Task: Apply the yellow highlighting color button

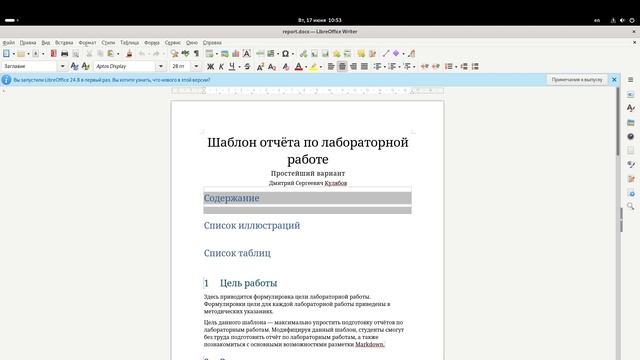Action: [313, 66]
